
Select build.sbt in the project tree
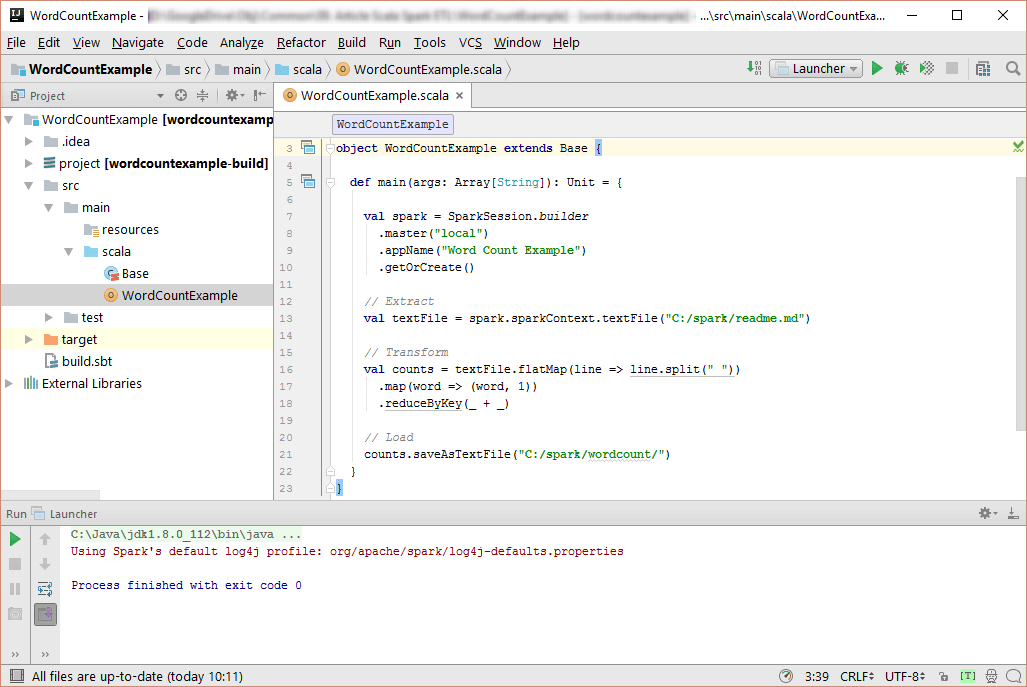click(x=86, y=362)
